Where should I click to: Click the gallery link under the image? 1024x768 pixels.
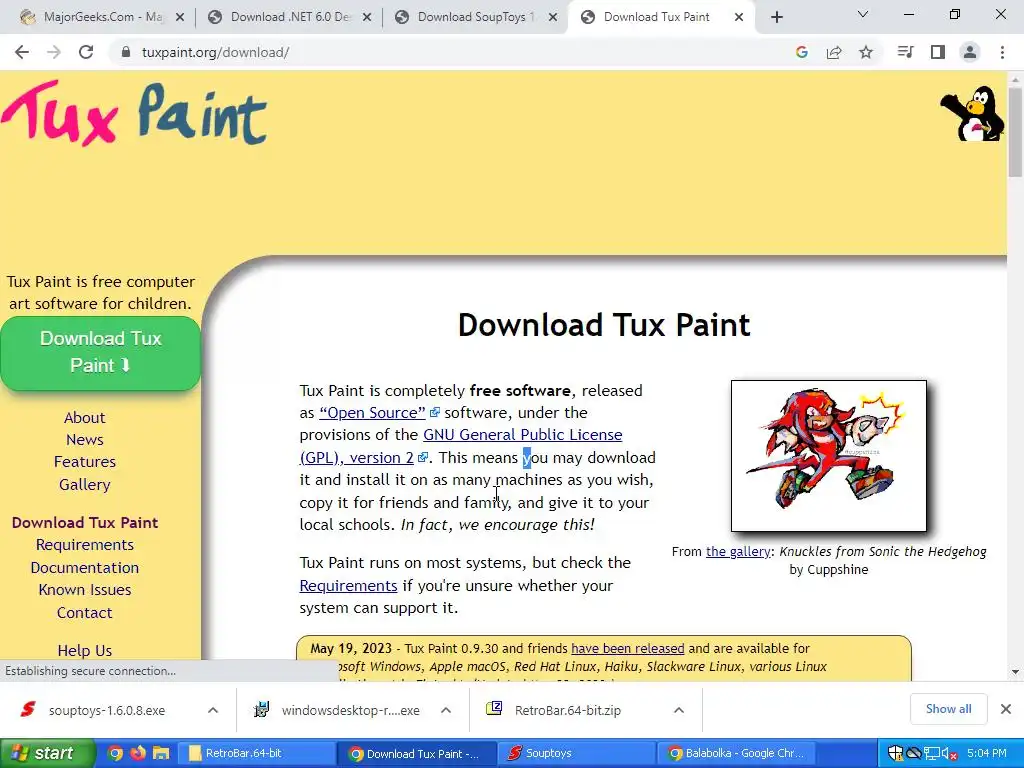(x=738, y=552)
